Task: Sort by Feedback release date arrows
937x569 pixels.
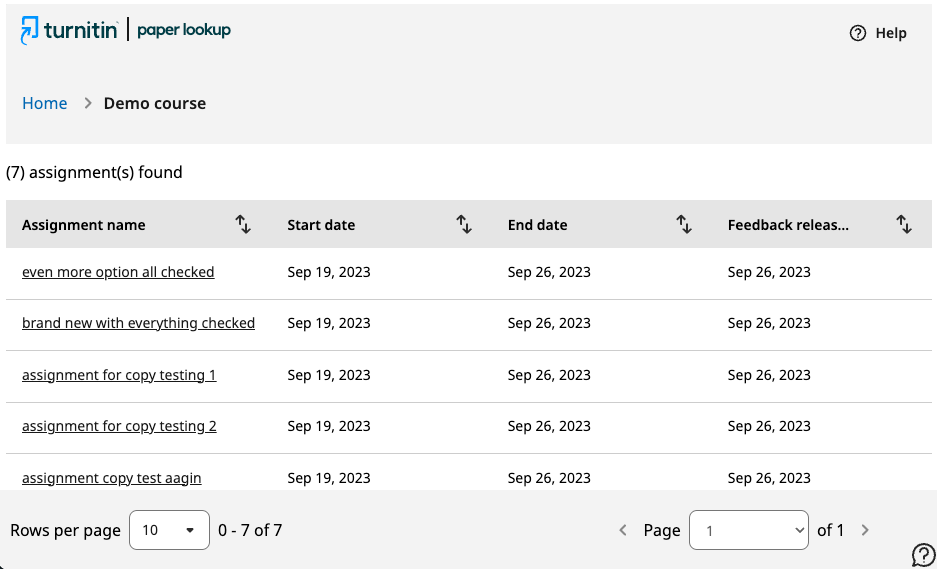Action: pyautogui.click(x=904, y=225)
